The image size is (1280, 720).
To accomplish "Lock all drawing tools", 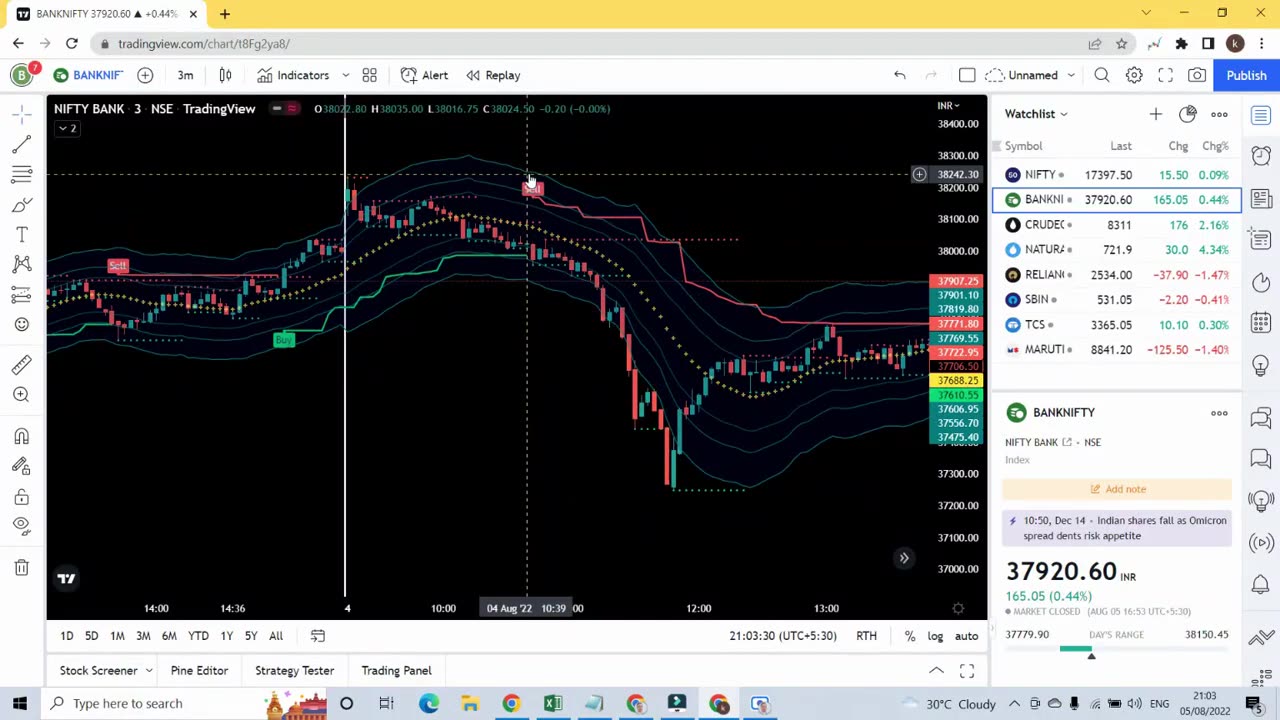I will click(x=21, y=497).
